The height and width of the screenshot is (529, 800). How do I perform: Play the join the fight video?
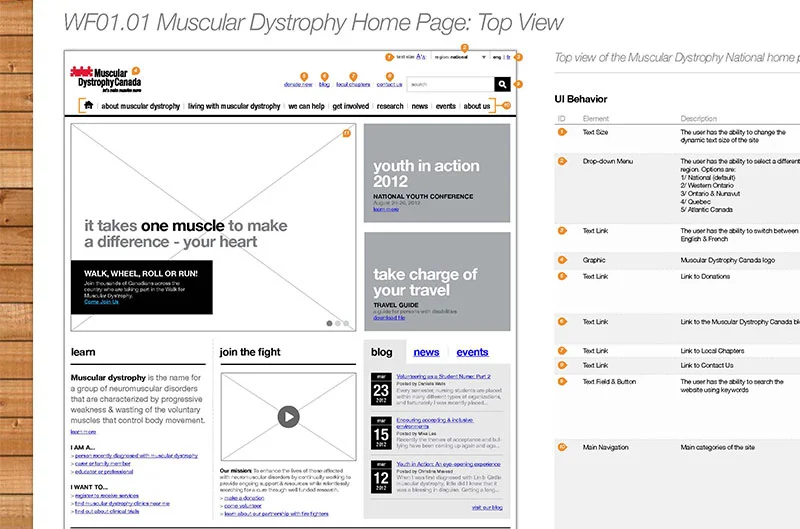pyautogui.click(x=288, y=417)
